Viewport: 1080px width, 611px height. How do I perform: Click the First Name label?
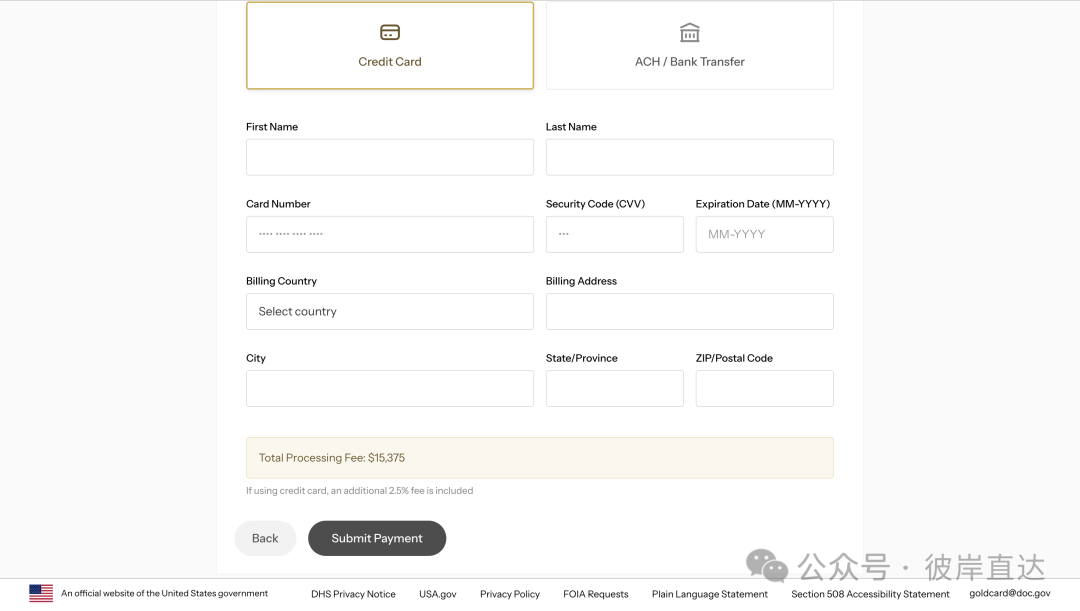[x=272, y=127]
